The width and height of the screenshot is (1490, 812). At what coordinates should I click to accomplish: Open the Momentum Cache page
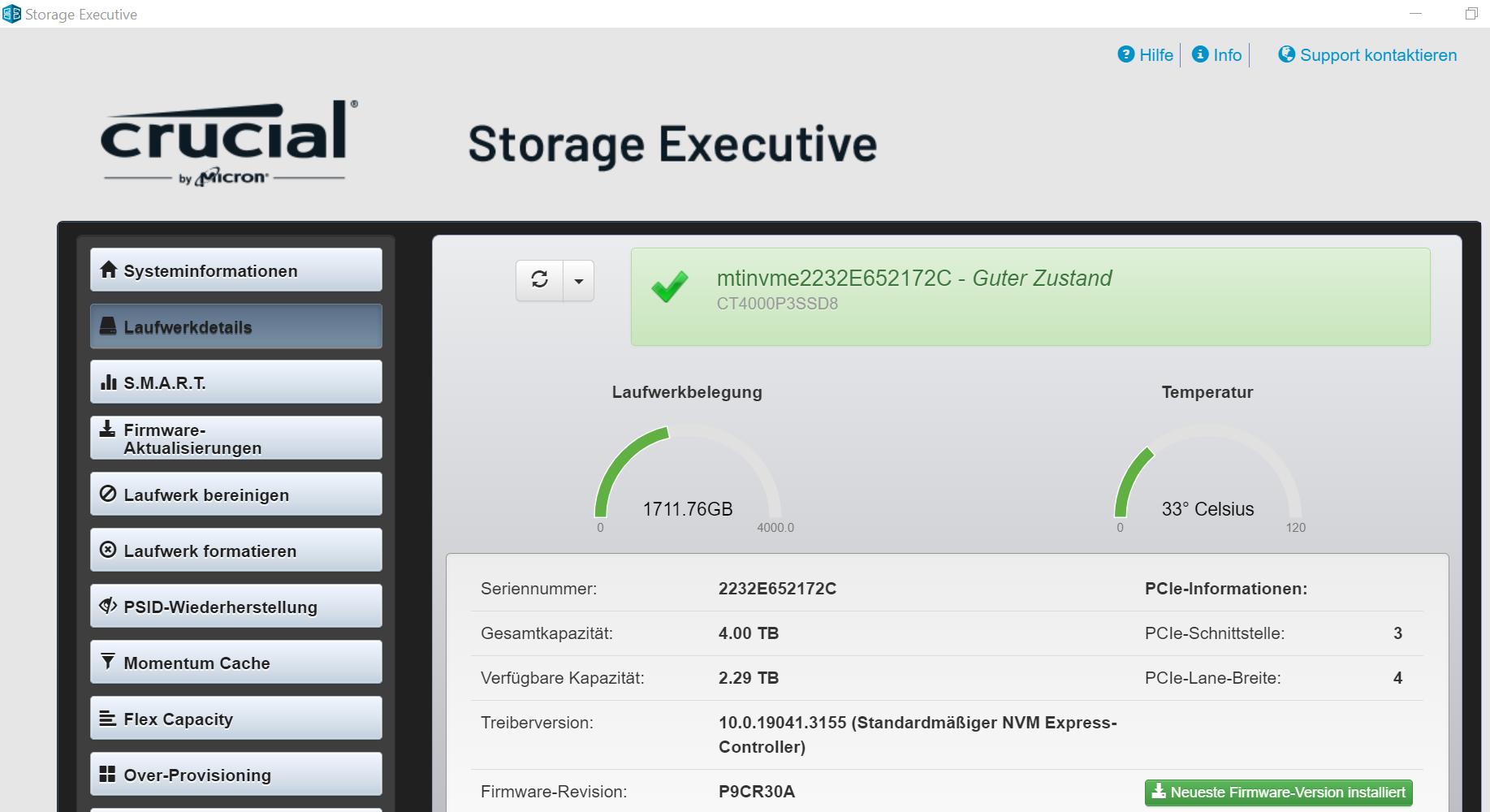pyautogui.click(x=236, y=663)
